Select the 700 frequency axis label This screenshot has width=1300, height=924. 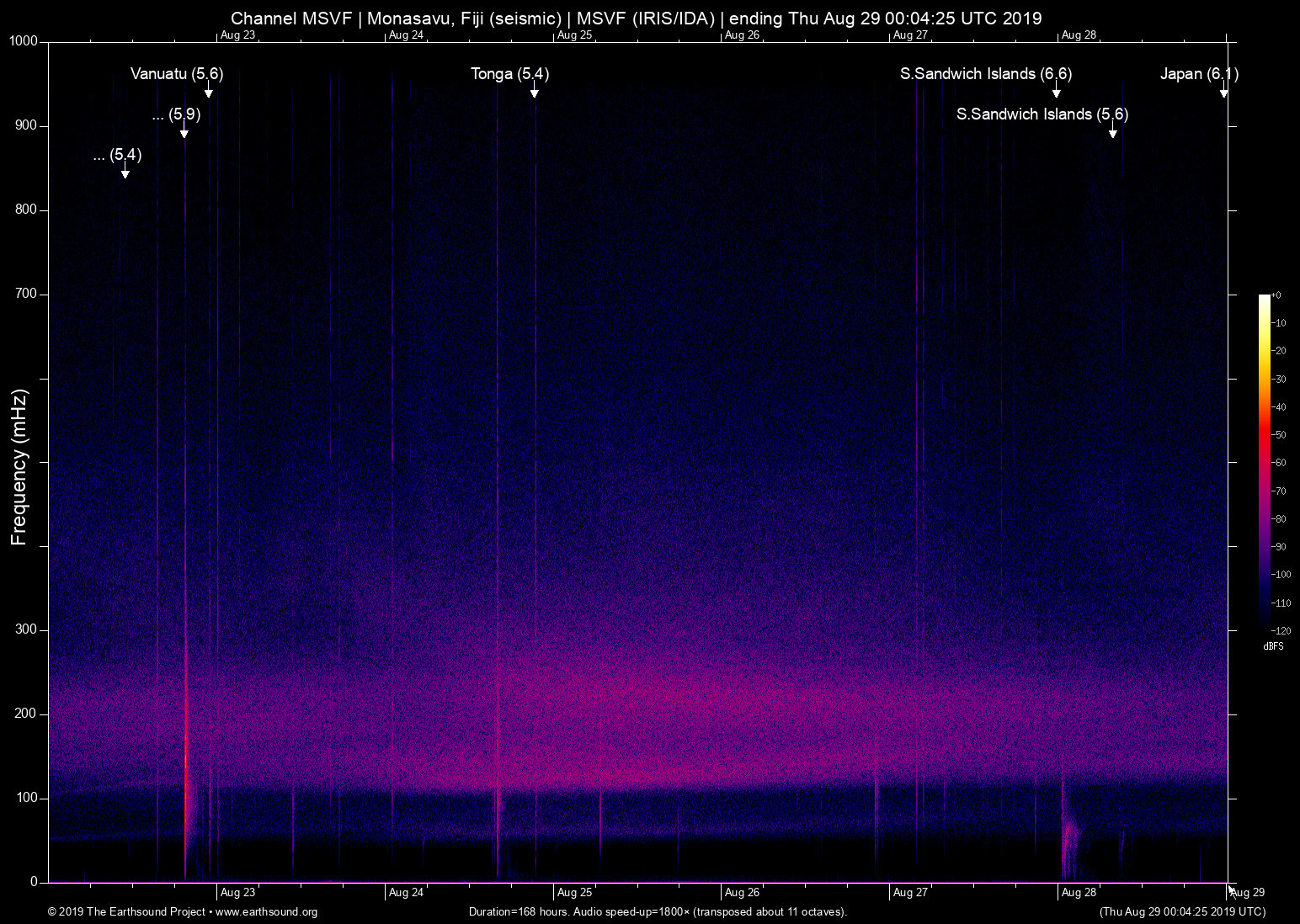coord(27,294)
